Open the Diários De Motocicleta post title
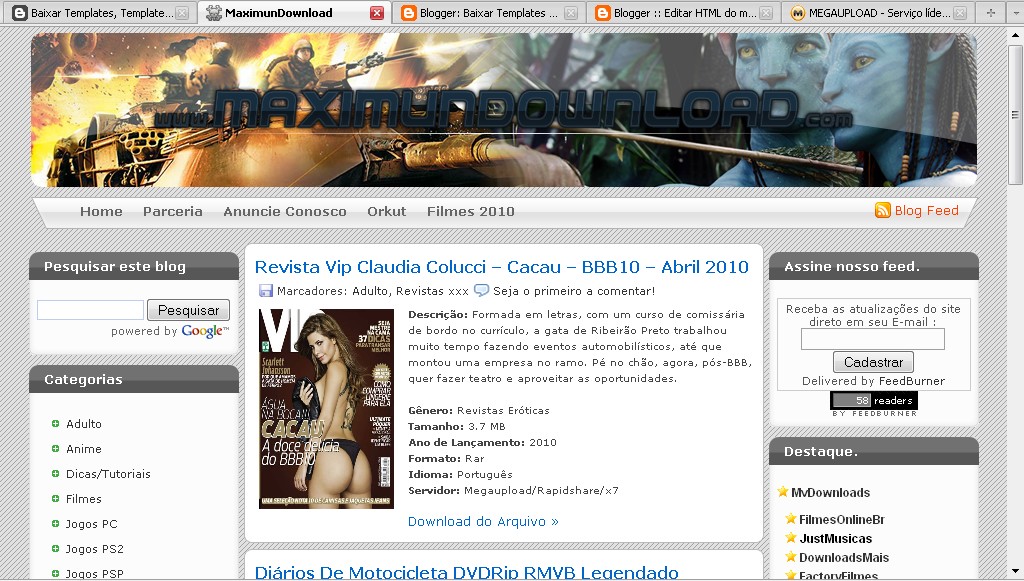1024x581 pixels. (x=466, y=573)
